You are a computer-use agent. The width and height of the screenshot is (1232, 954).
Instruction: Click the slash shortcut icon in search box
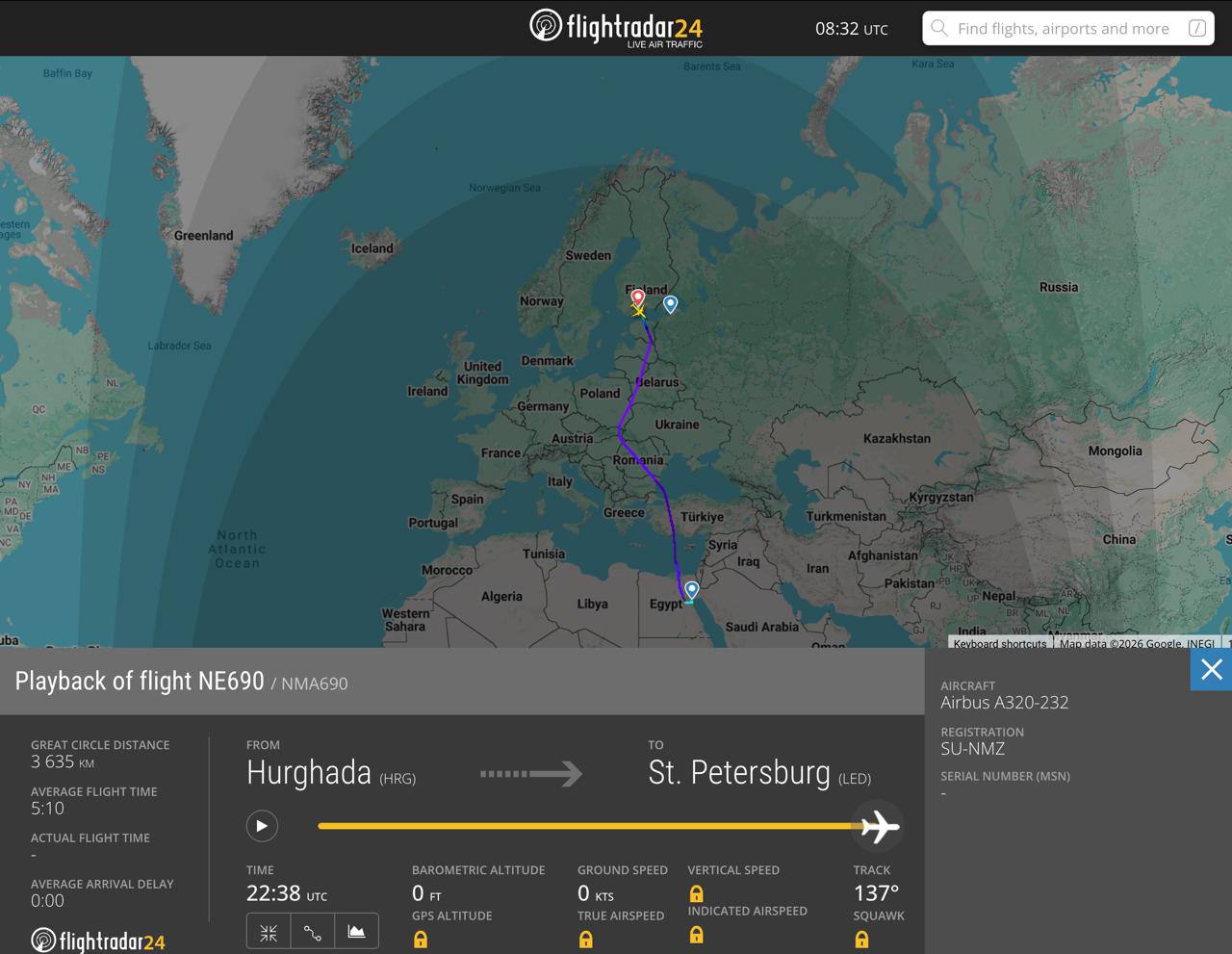tap(1197, 28)
